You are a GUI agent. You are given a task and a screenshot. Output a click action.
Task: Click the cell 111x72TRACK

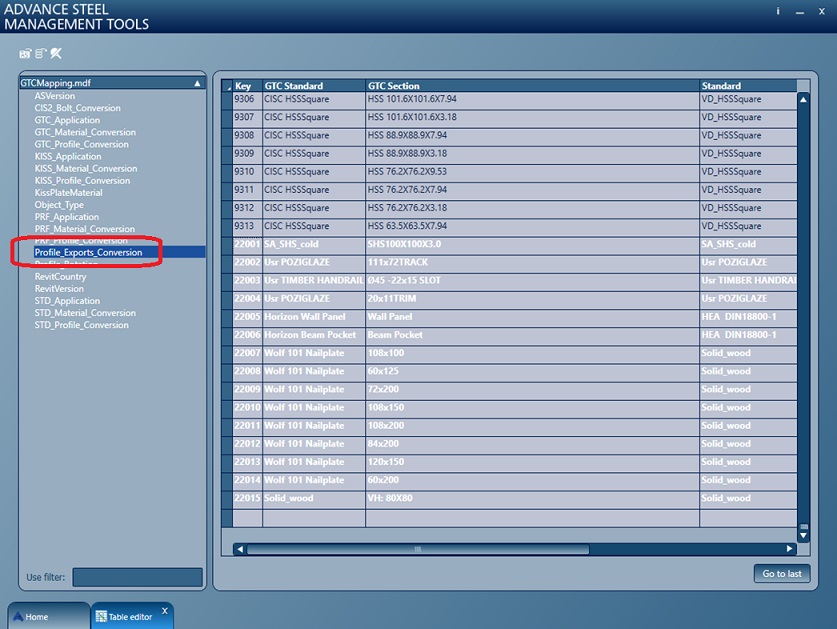point(532,263)
